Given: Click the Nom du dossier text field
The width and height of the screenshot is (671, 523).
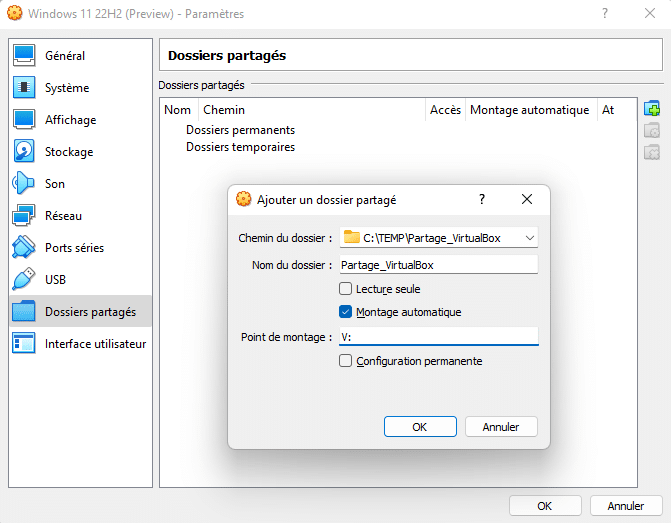Looking at the screenshot, I should [x=438, y=265].
